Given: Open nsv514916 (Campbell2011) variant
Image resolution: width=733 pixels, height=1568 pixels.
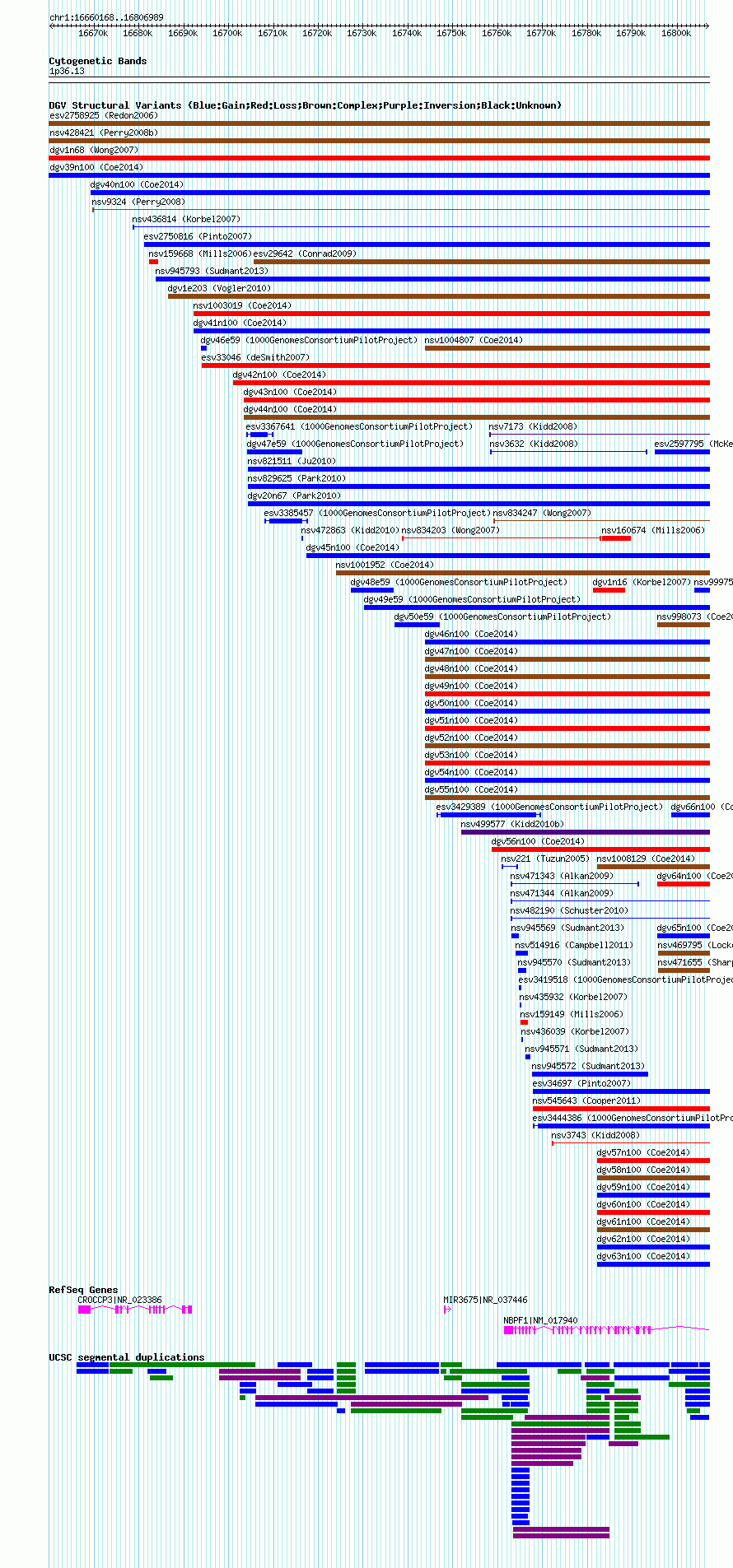Looking at the screenshot, I should point(574,945).
